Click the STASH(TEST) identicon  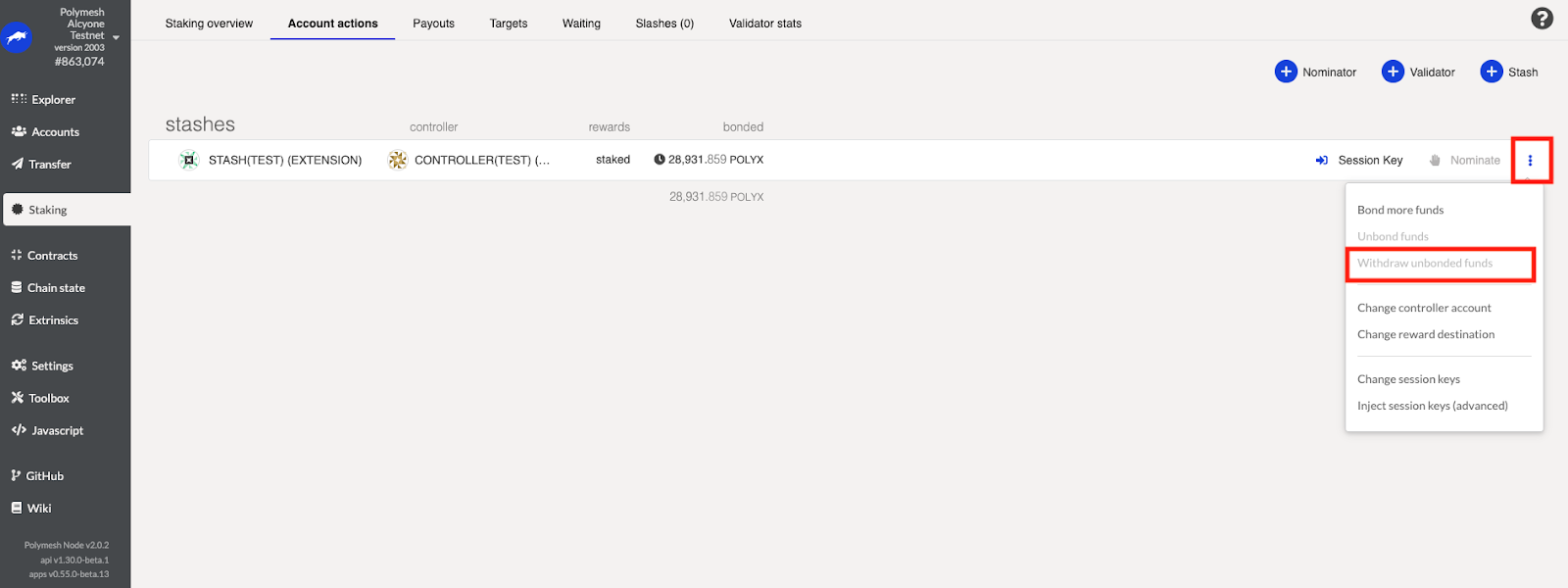tap(189, 160)
